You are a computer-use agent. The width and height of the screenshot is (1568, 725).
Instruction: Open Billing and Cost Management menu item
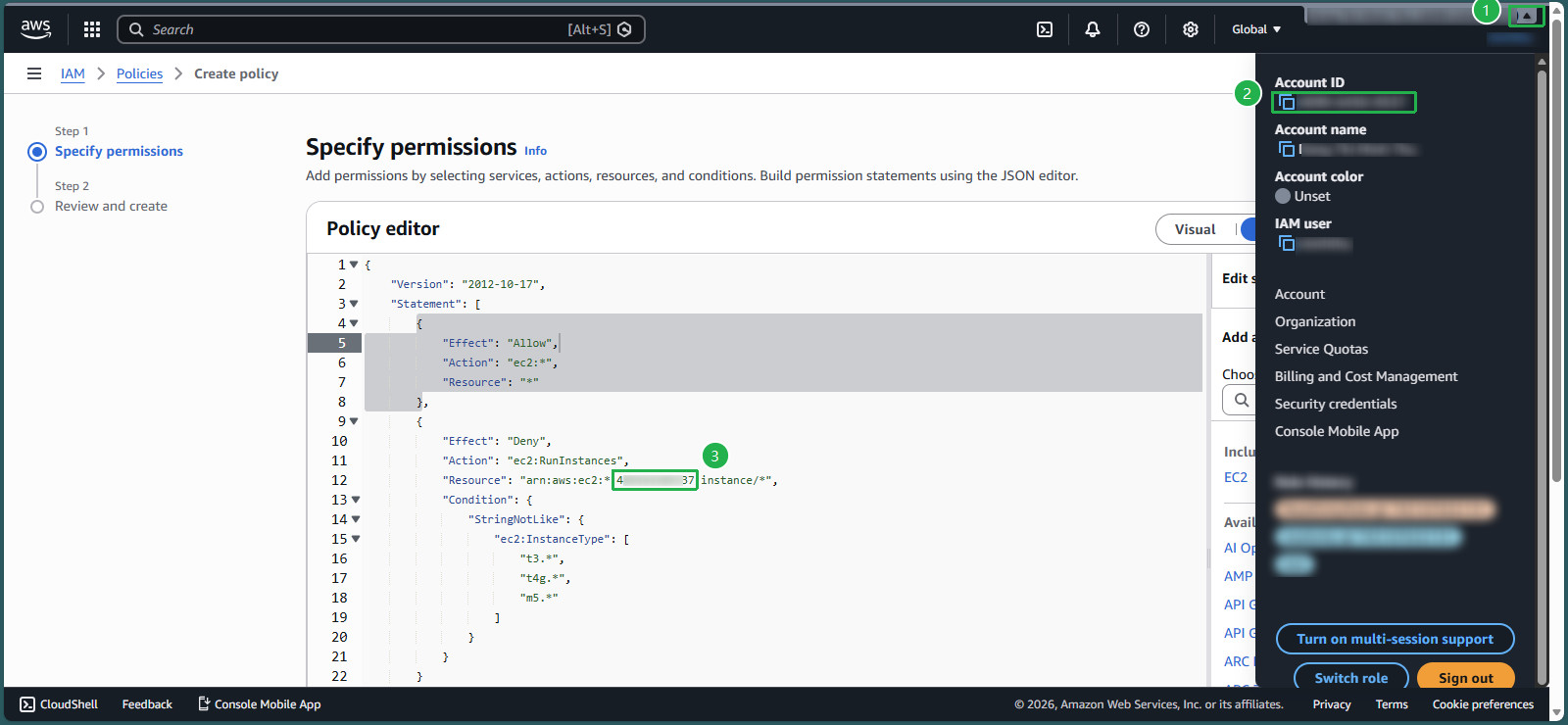tap(1365, 376)
